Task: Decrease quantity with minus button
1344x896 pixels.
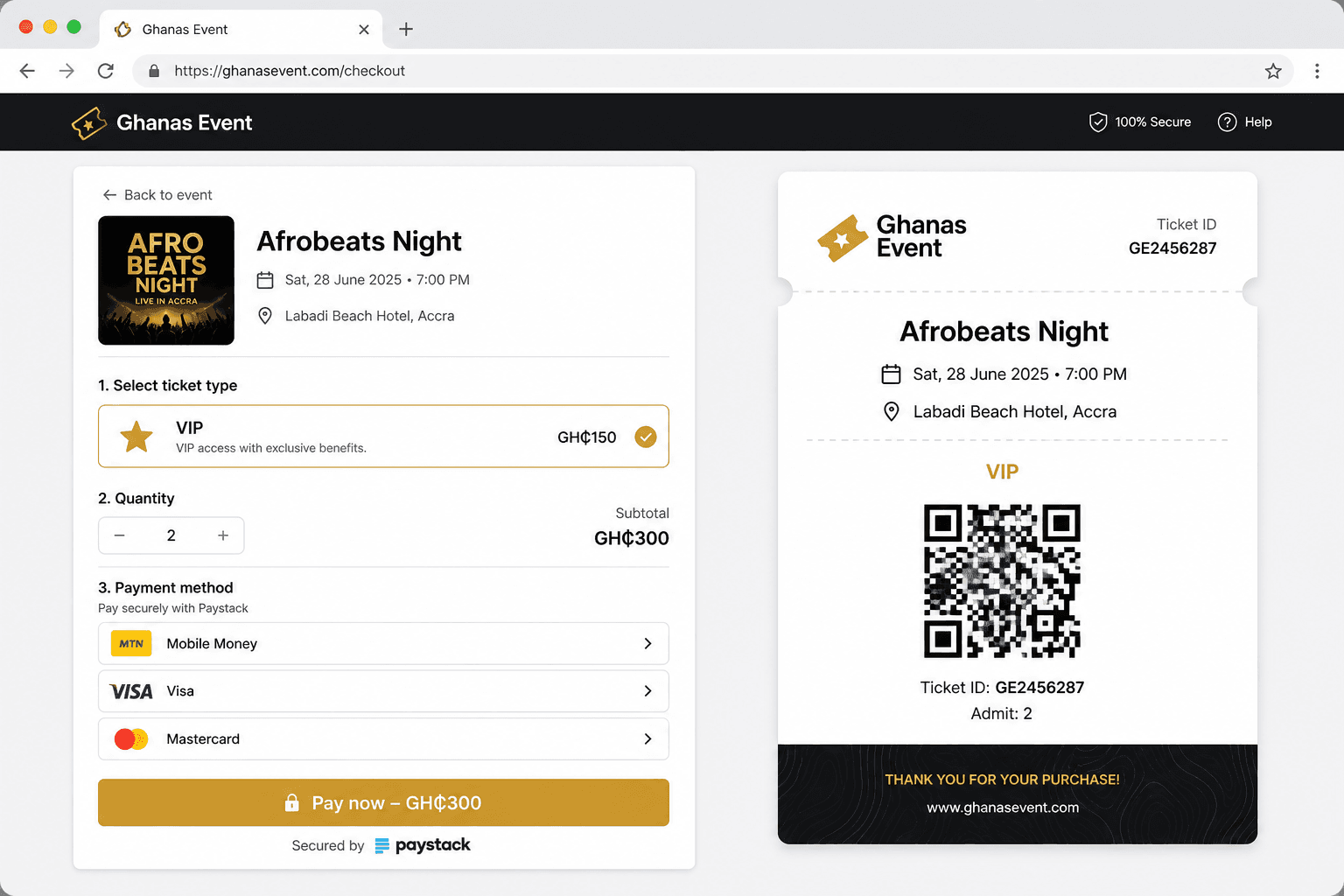Action: coord(120,535)
